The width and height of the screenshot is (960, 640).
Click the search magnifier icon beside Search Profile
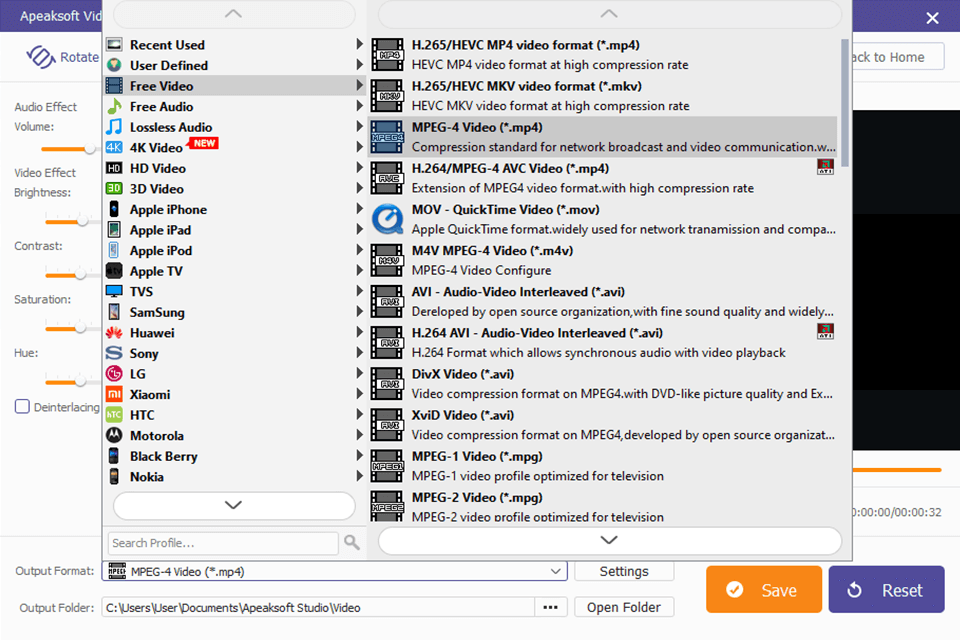[x=351, y=542]
